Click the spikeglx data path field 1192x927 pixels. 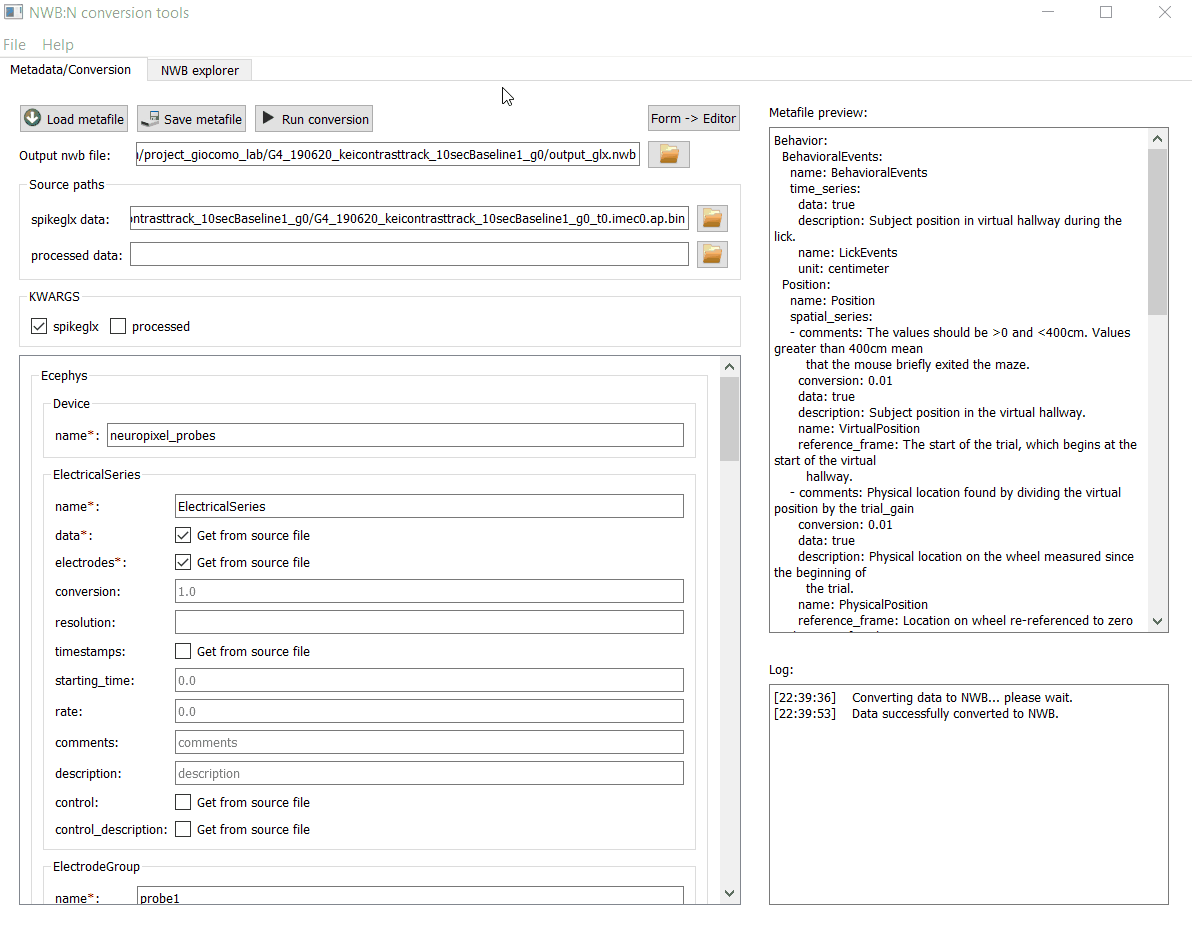(x=409, y=219)
